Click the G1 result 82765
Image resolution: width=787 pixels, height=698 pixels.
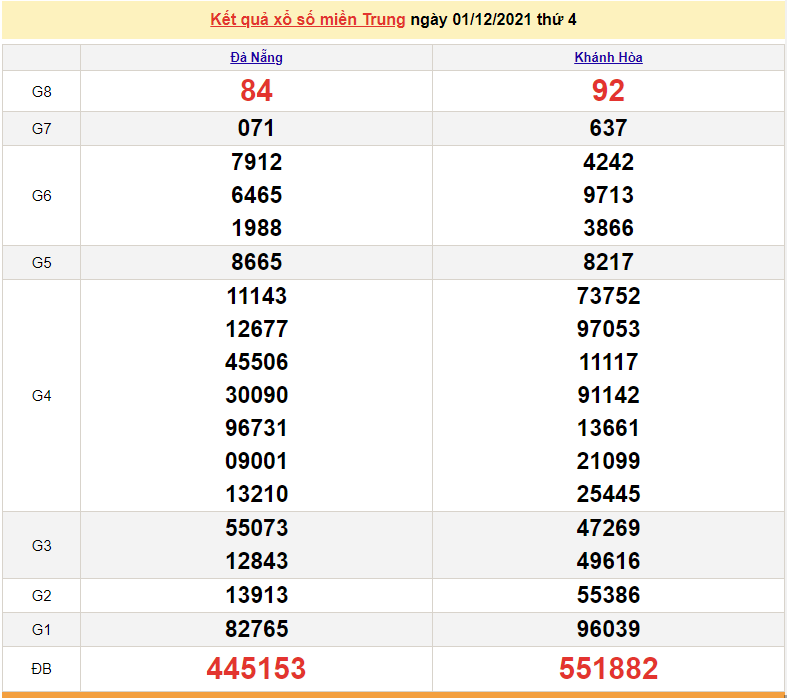pos(256,629)
